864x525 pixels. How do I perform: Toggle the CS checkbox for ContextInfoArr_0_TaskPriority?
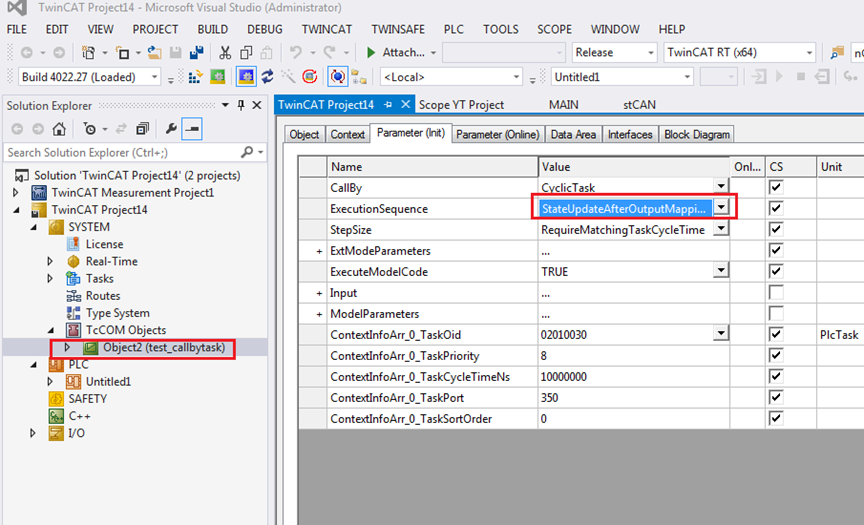click(x=776, y=355)
